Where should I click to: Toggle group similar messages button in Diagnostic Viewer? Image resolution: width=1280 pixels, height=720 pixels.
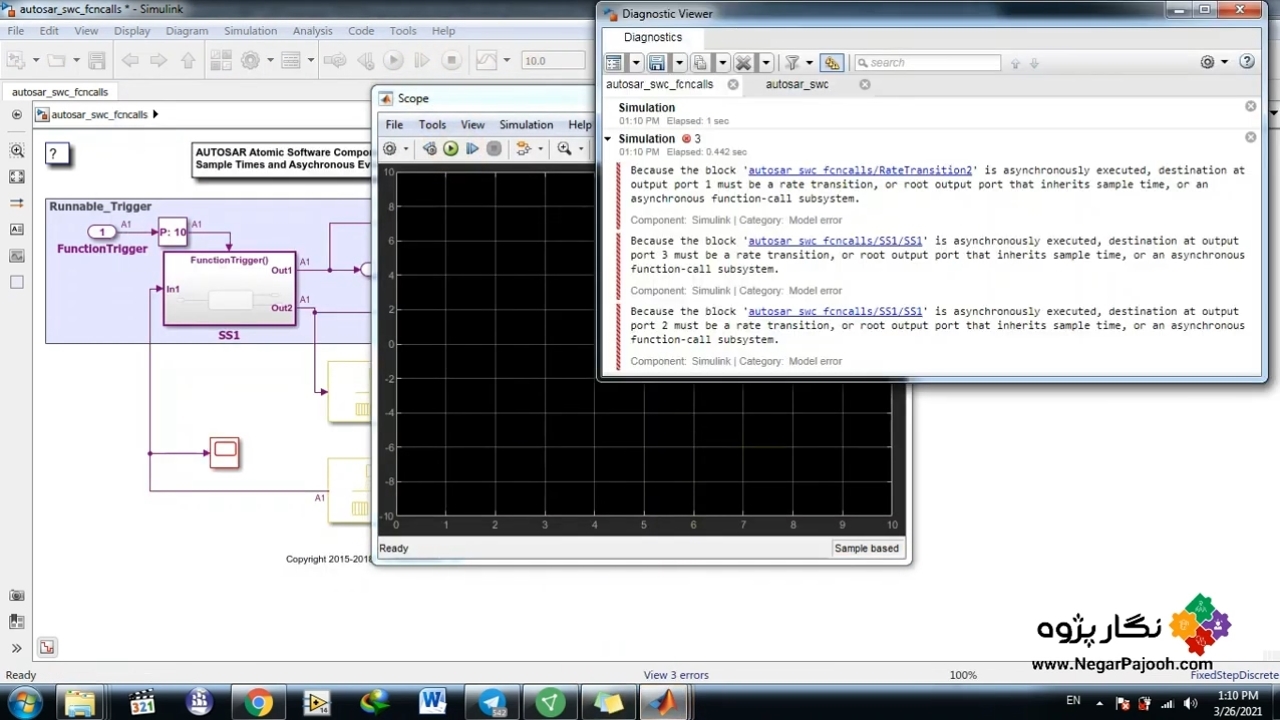coord(831,63)
